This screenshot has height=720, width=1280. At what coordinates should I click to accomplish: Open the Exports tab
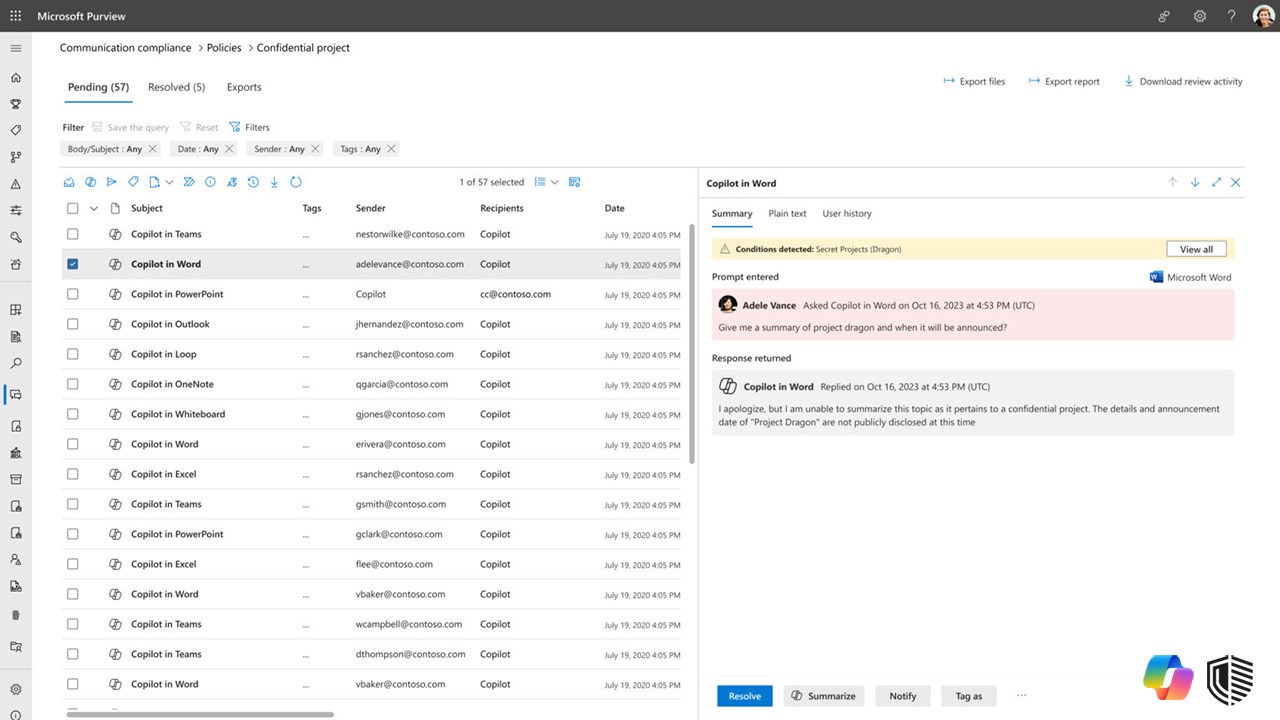(244, 87)
